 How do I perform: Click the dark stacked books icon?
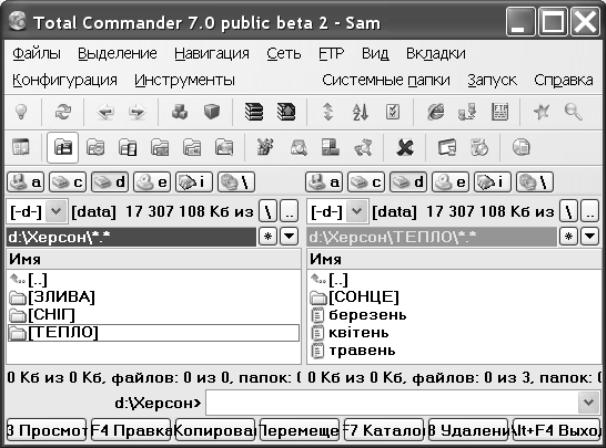coord(254,112)
